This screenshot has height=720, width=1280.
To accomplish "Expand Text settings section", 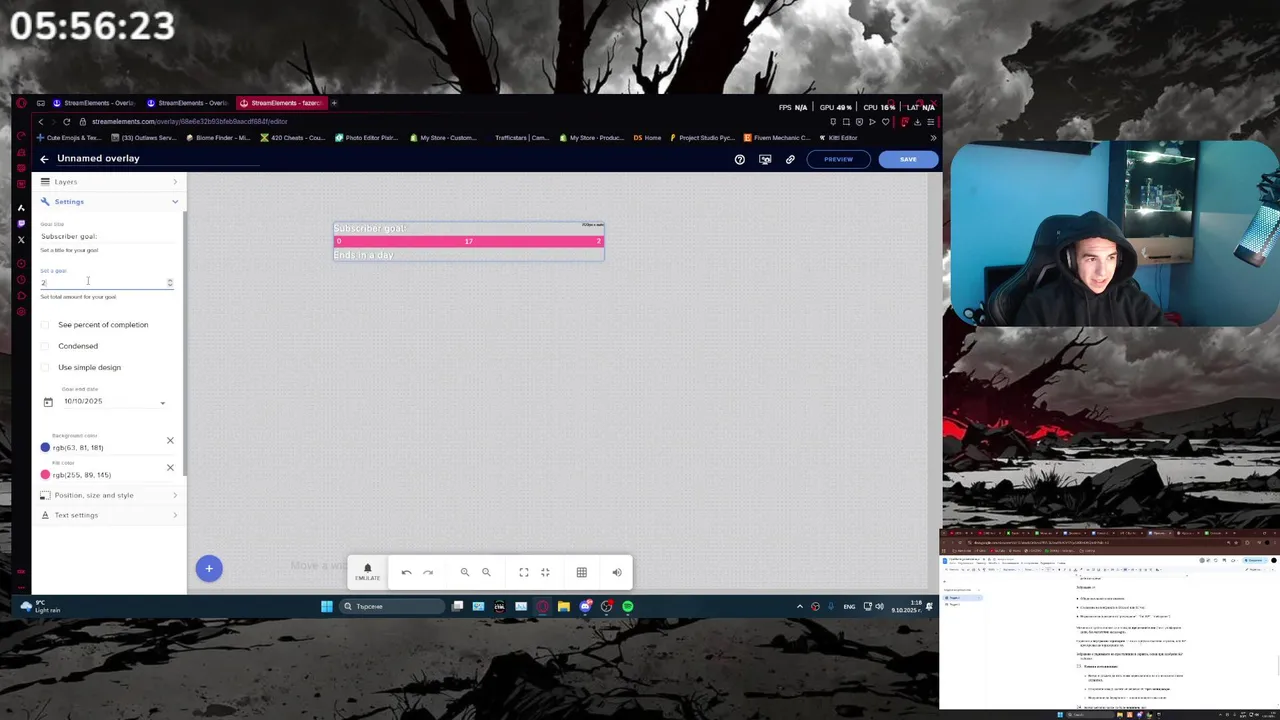I will (110, 515).
